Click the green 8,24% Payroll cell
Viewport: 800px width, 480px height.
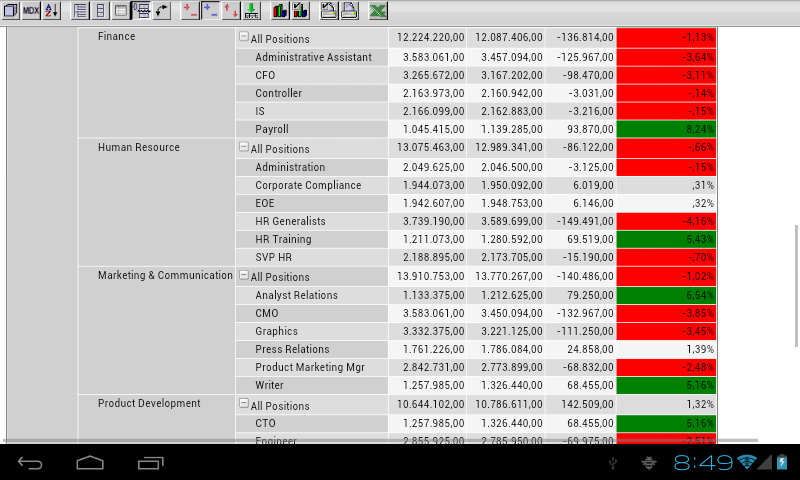tap(666, 129)
